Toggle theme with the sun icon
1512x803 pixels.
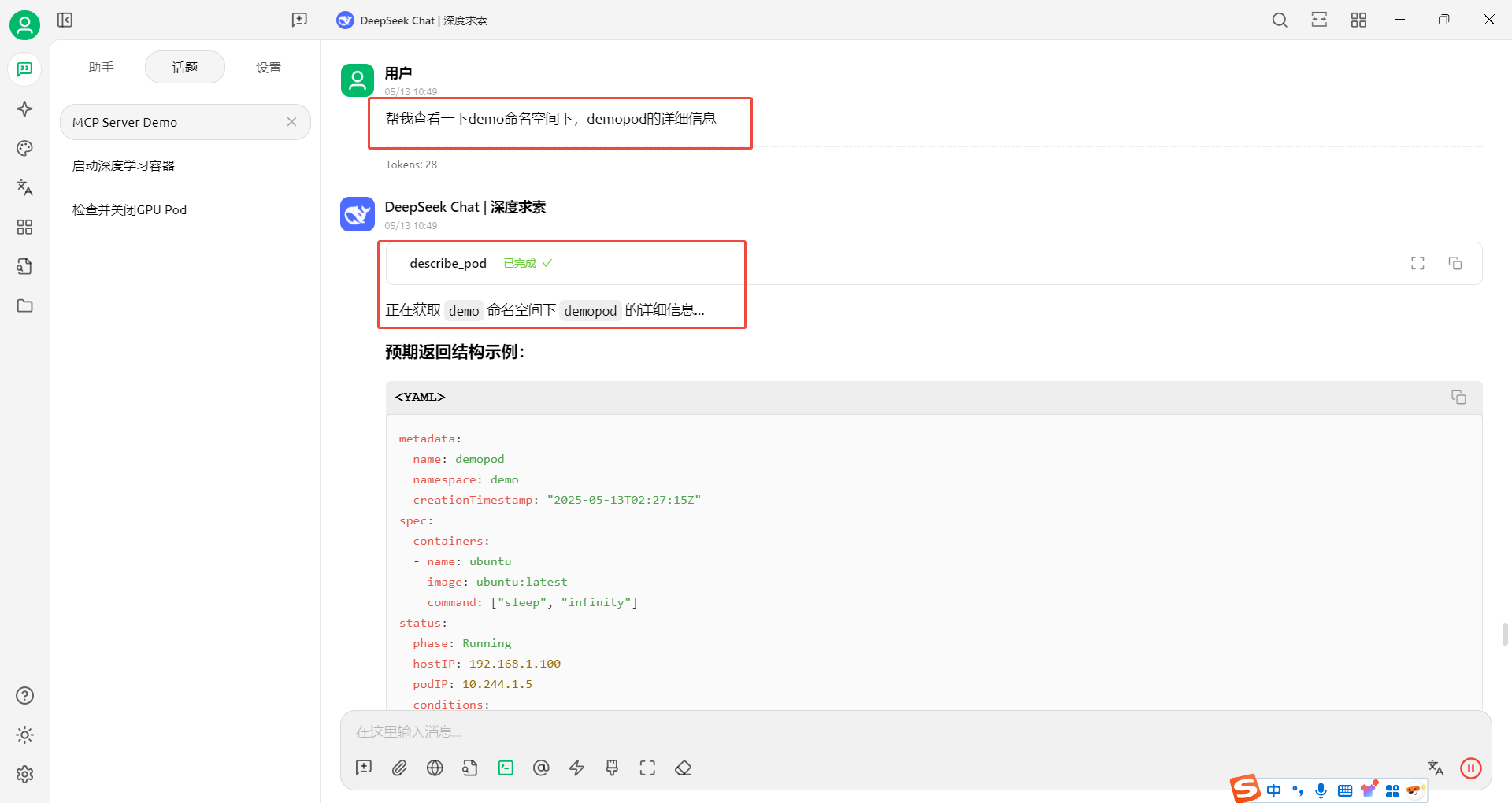coord(24,735)
